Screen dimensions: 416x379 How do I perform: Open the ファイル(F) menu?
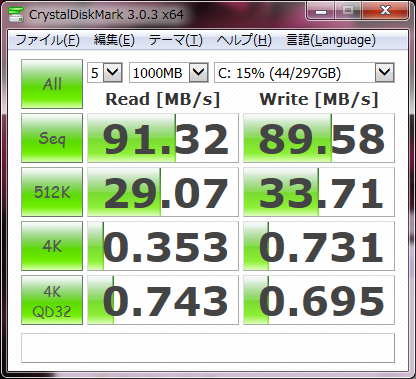(47, 40)
